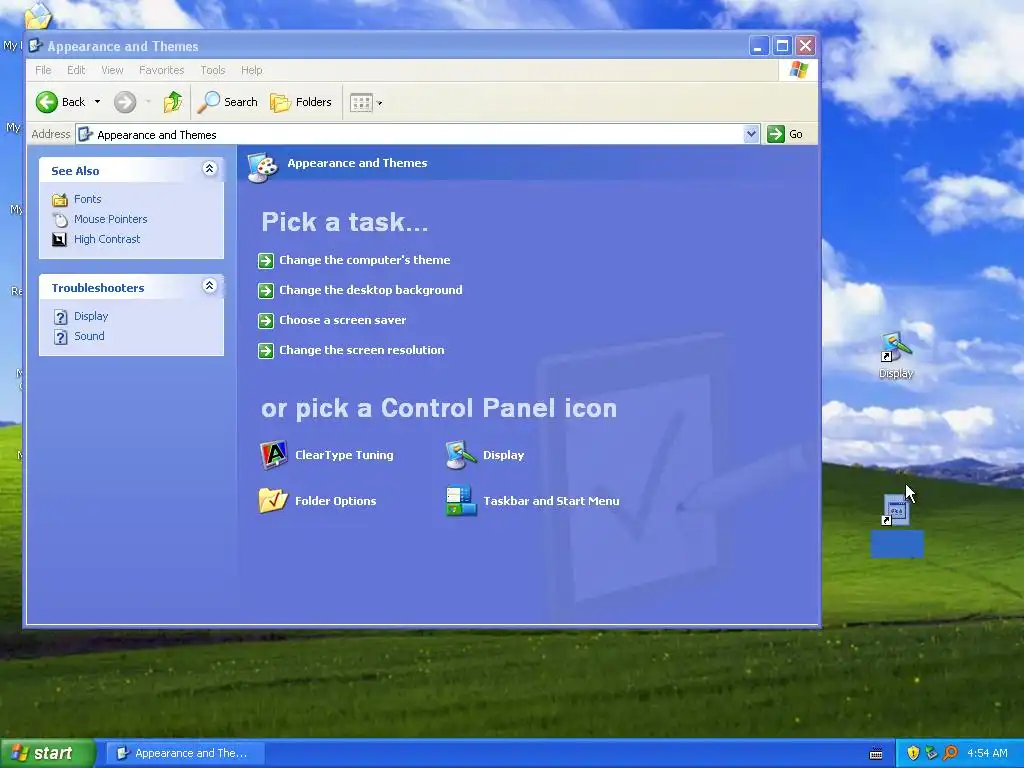
Task: Click Change the computer's theme link
Action: click(x=364, y=260)
